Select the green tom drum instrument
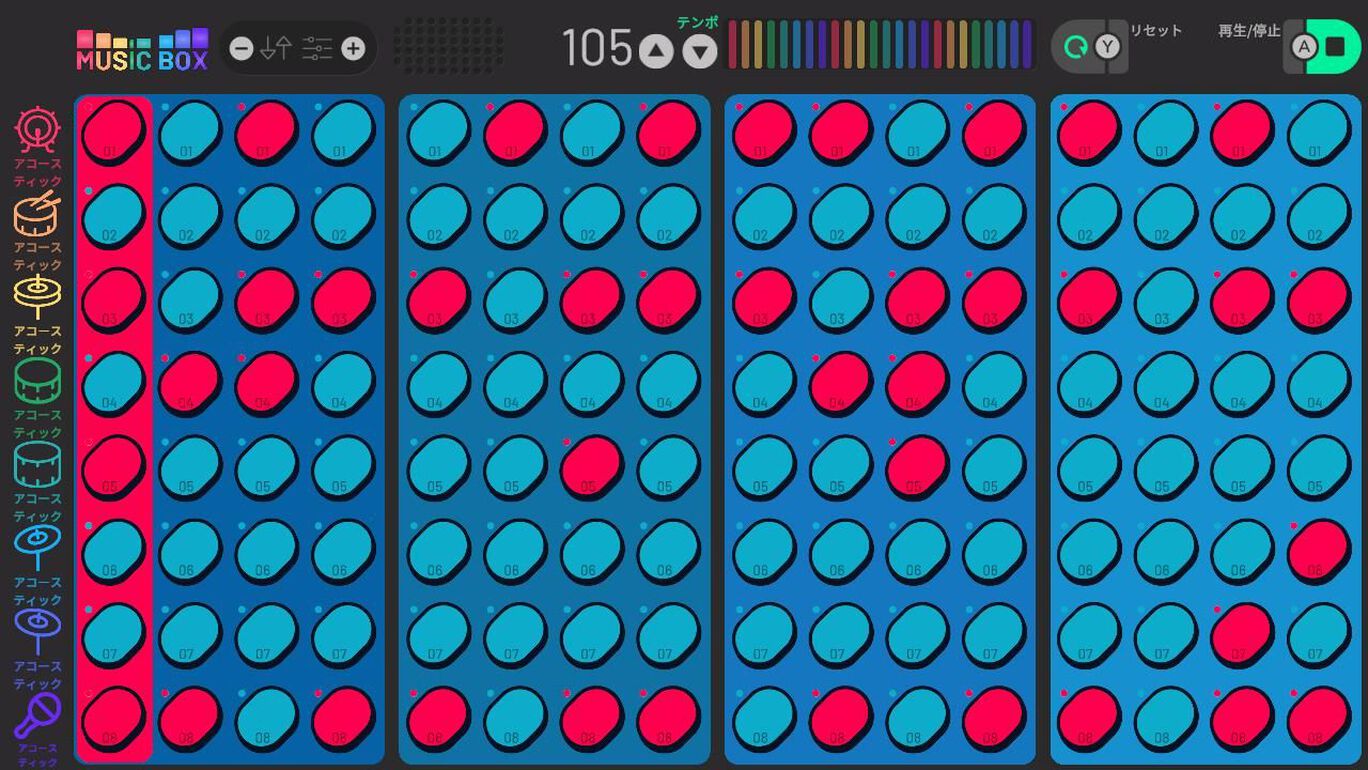 pyautogui.click(x=37, y=381)
